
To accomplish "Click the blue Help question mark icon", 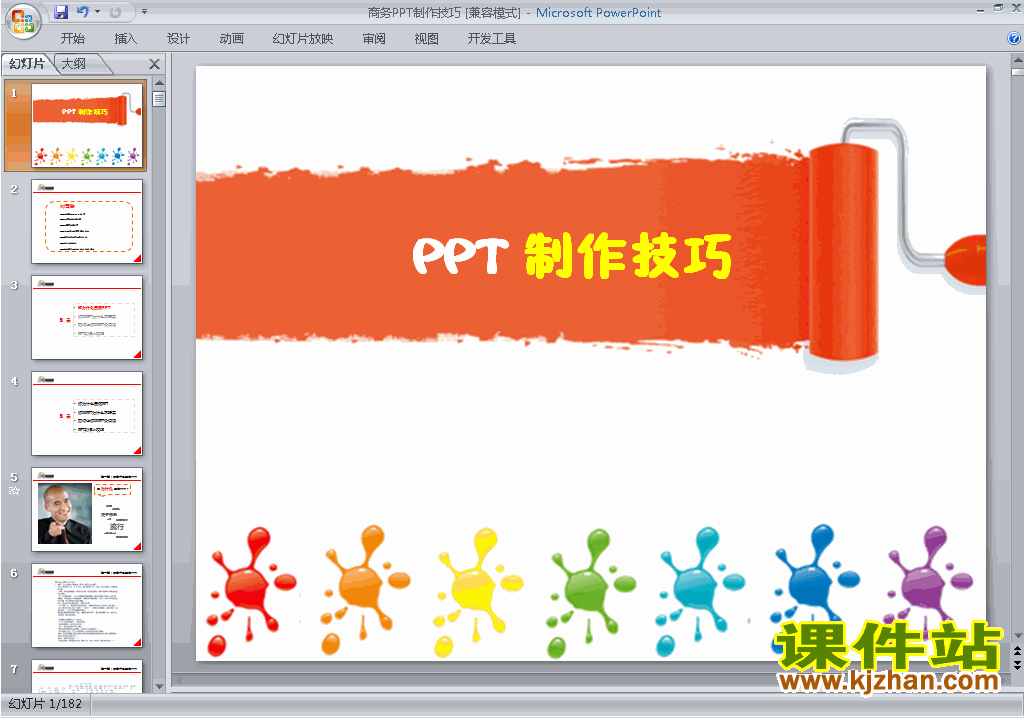I will click(x=1014, y=39).
